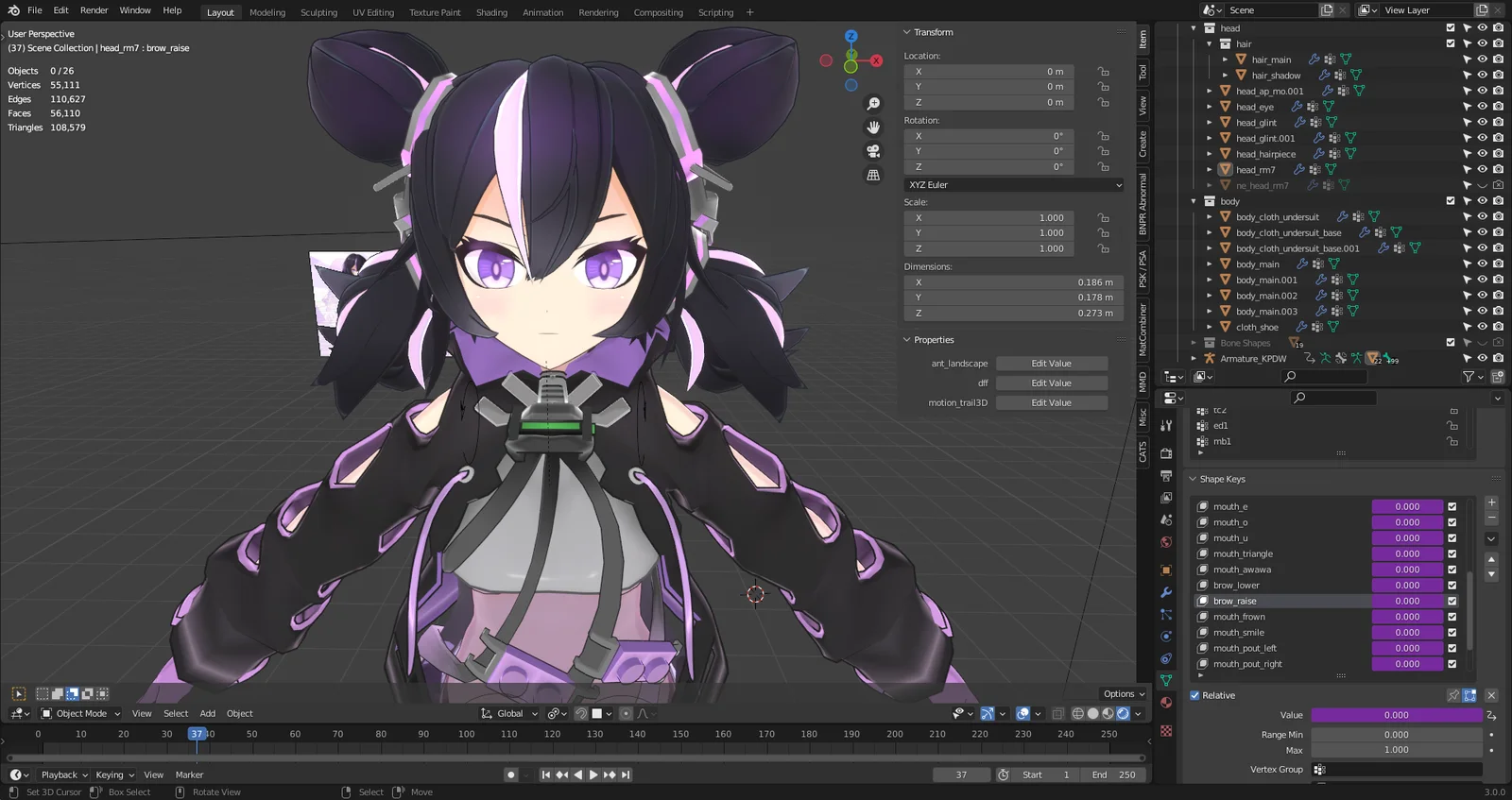Viewport: 1512px width, 800px height.
Task: Open rotation mode XYZ Euler dropdown
Action: pyautogui.click(x=1014, y=185)
